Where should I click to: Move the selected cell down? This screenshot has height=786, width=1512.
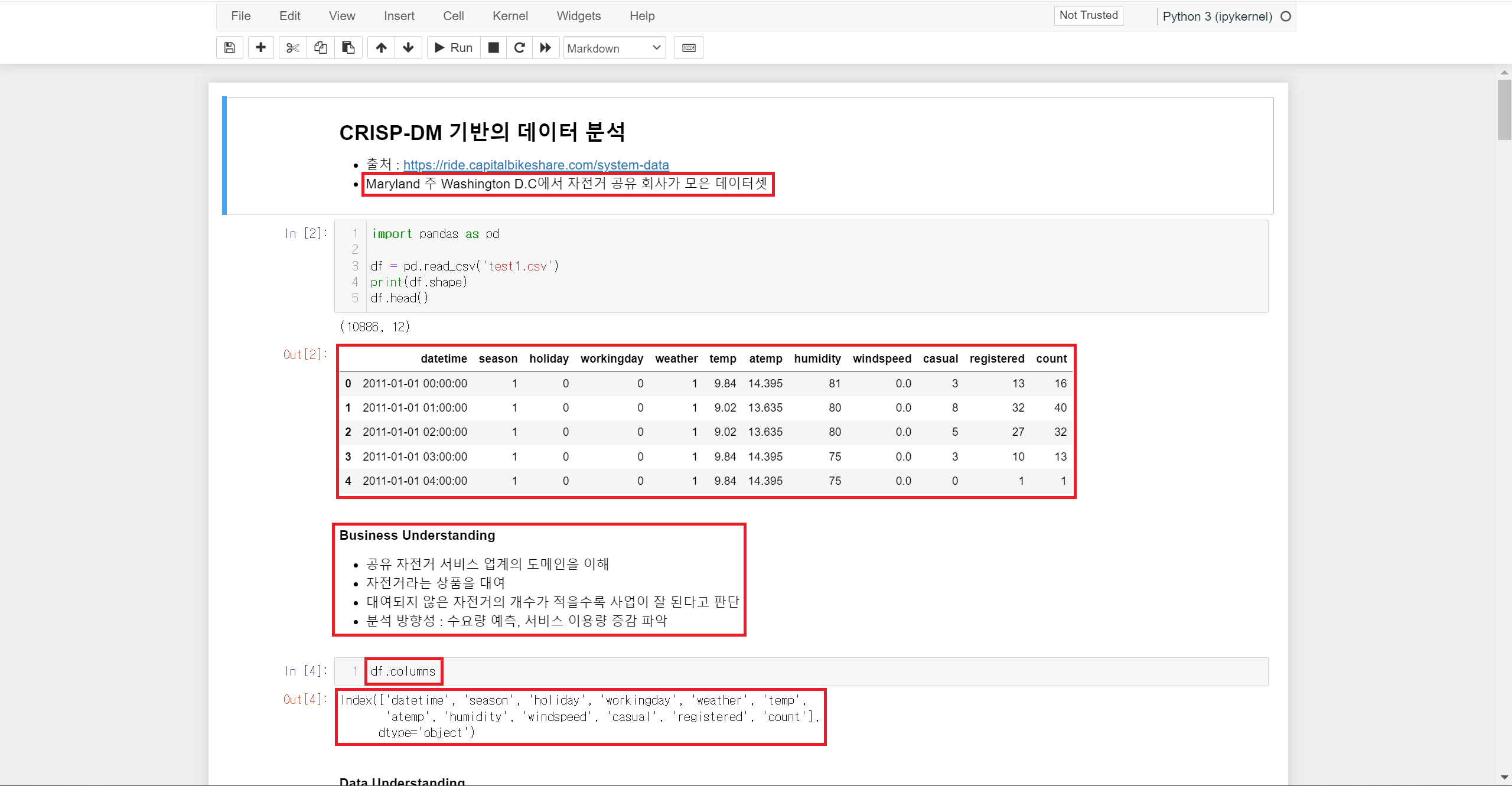tap(408, 48)
